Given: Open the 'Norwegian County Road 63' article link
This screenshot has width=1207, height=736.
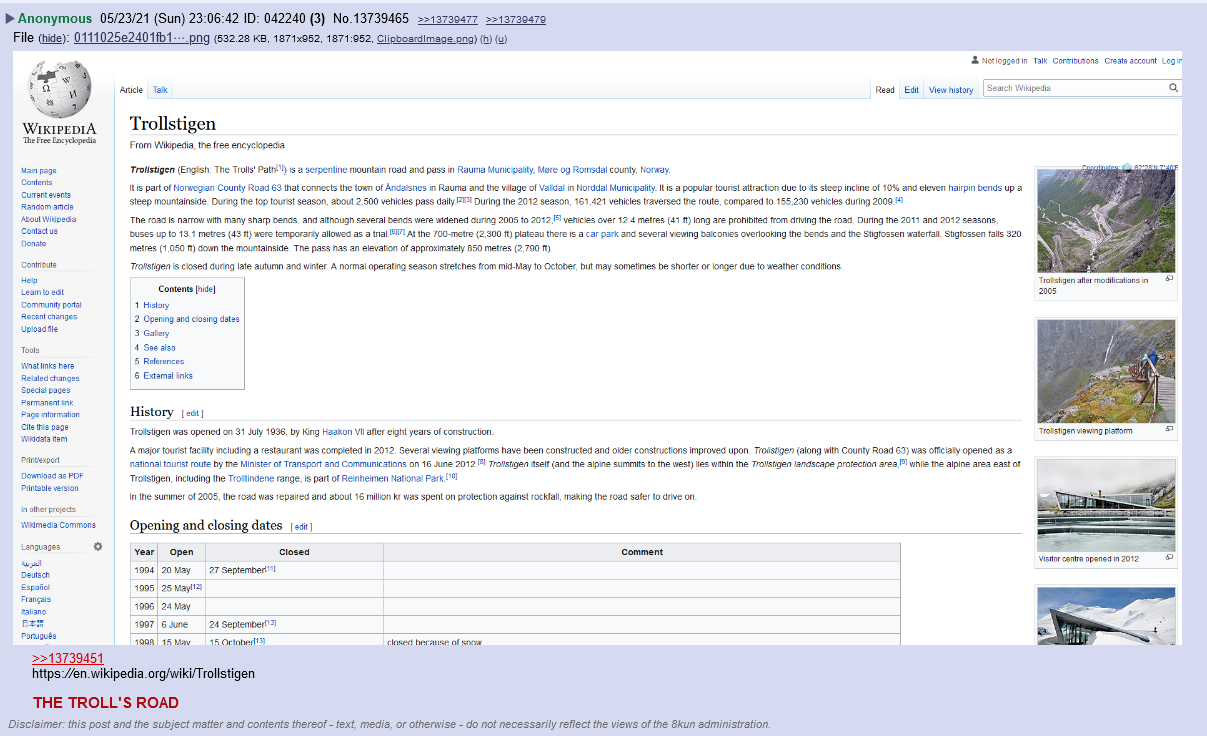Looking at the screenshot, I should pos(228,188).
